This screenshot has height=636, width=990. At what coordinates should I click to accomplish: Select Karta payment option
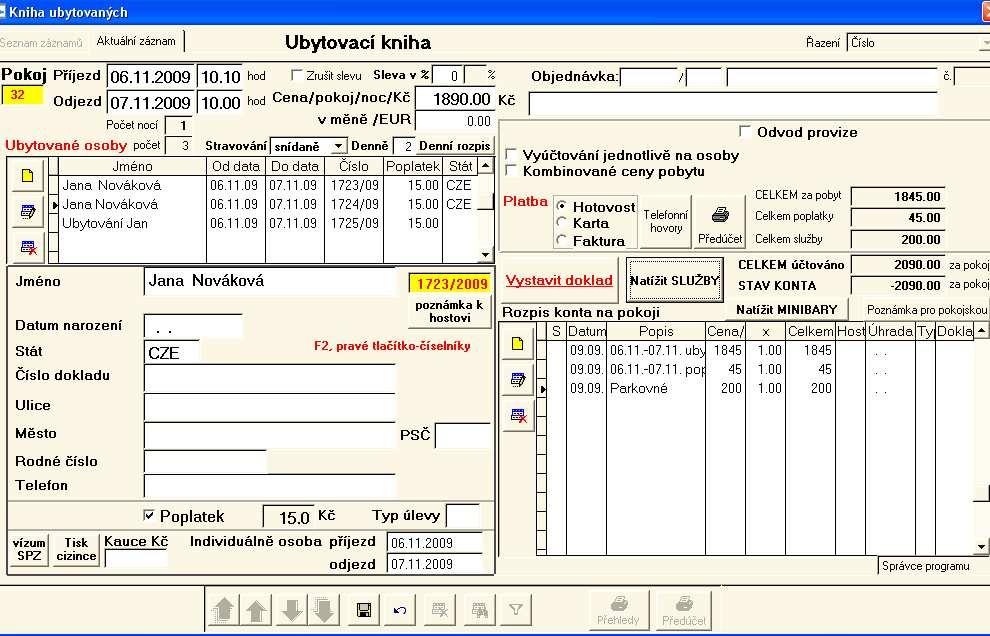pyautogui.click(x=561, y=222)
